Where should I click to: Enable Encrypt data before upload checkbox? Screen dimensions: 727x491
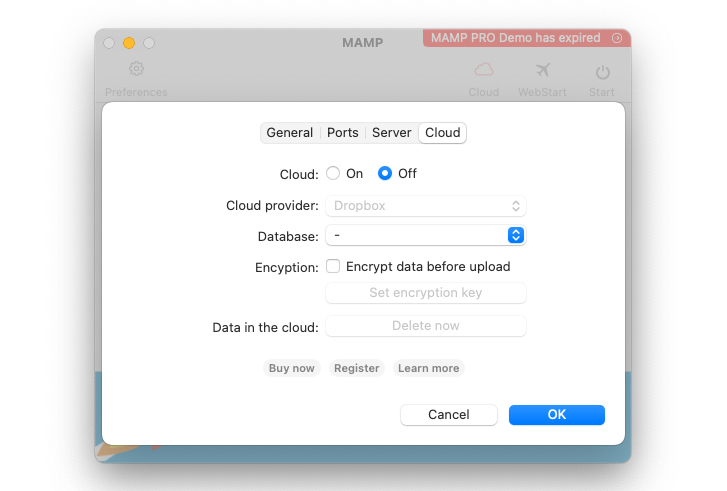[334, 267]
